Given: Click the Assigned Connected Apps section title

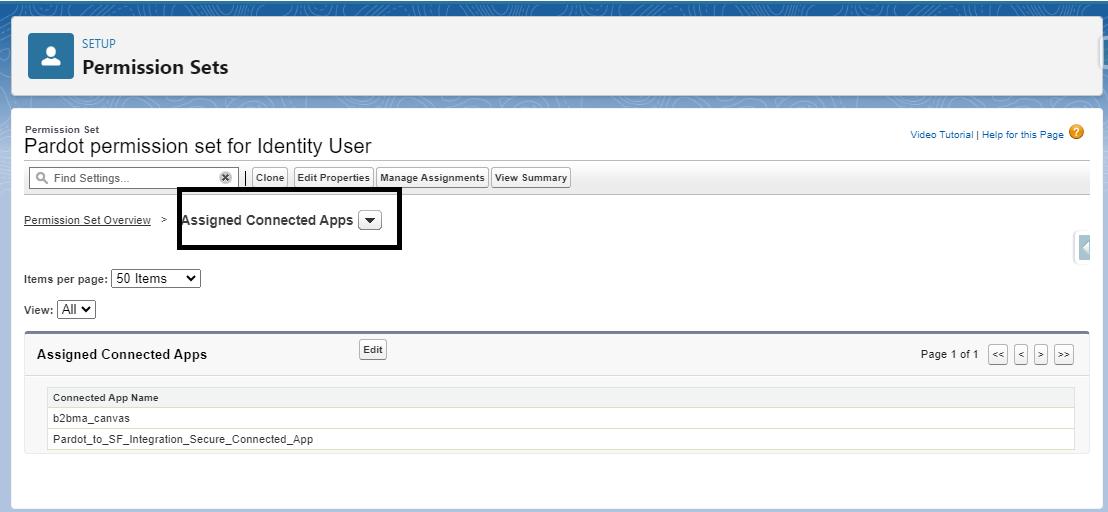Looking at the screenshot, I should (122, 355).
